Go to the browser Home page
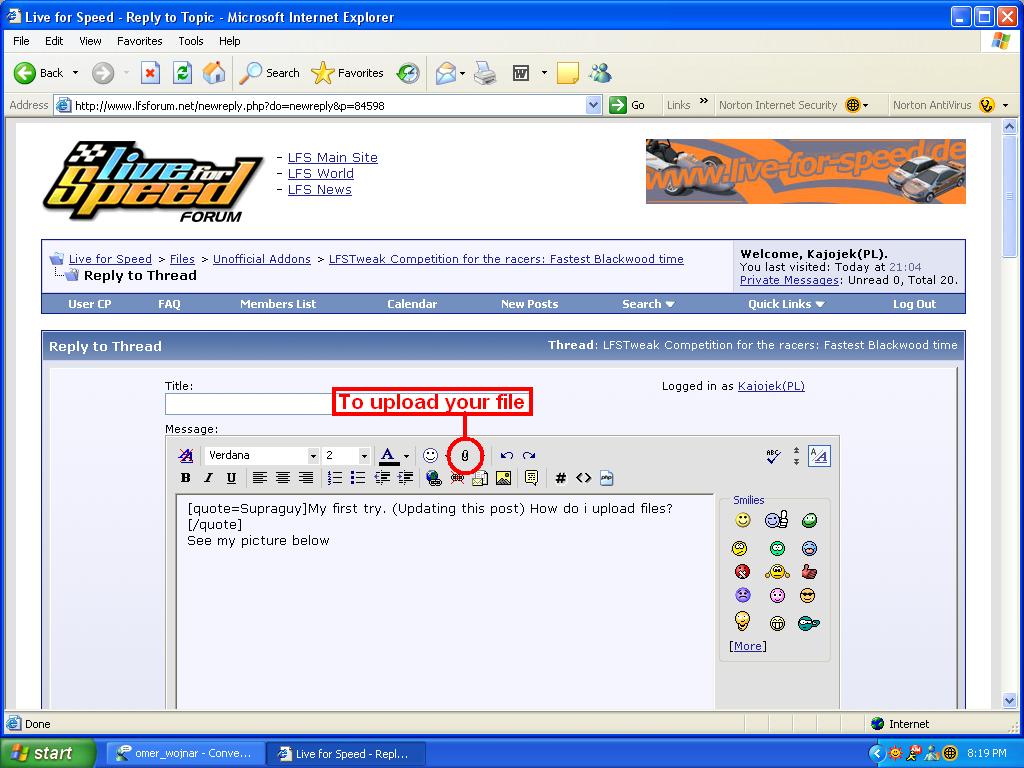Screen dimensions: 1024x768 [x=214, y=72]
